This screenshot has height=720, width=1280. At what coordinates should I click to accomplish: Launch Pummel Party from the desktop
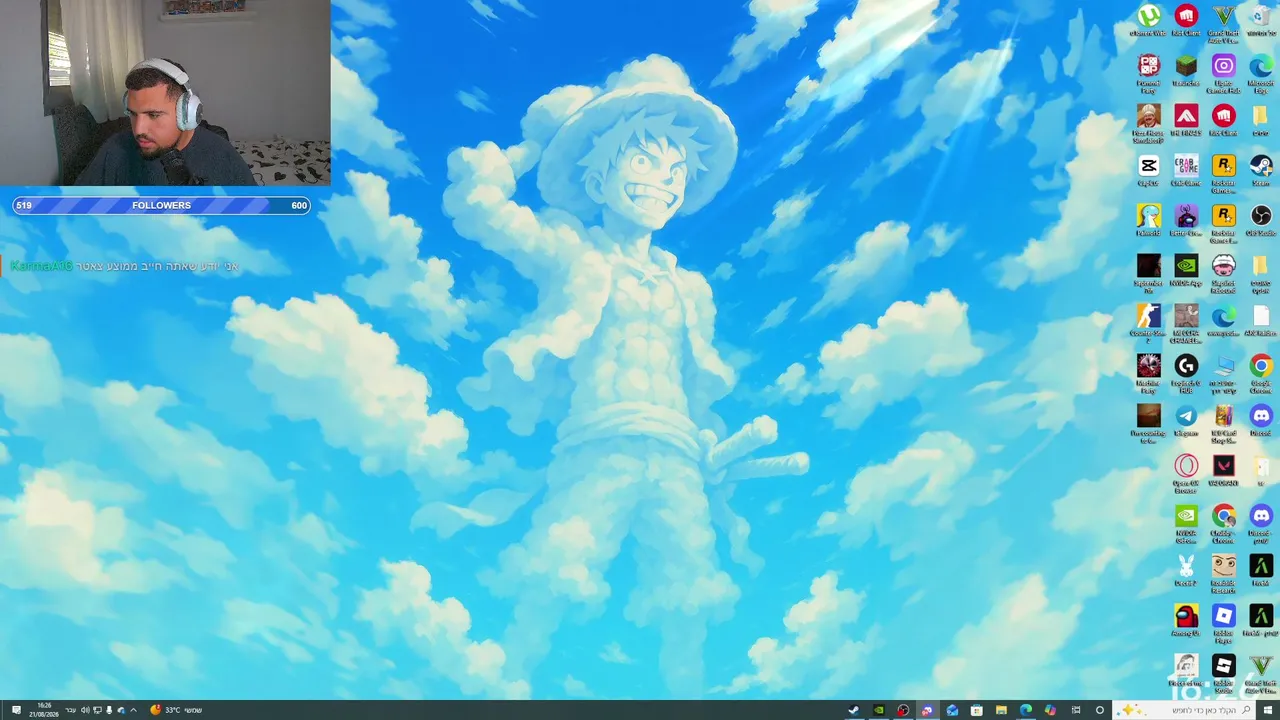pos(1148,72)
